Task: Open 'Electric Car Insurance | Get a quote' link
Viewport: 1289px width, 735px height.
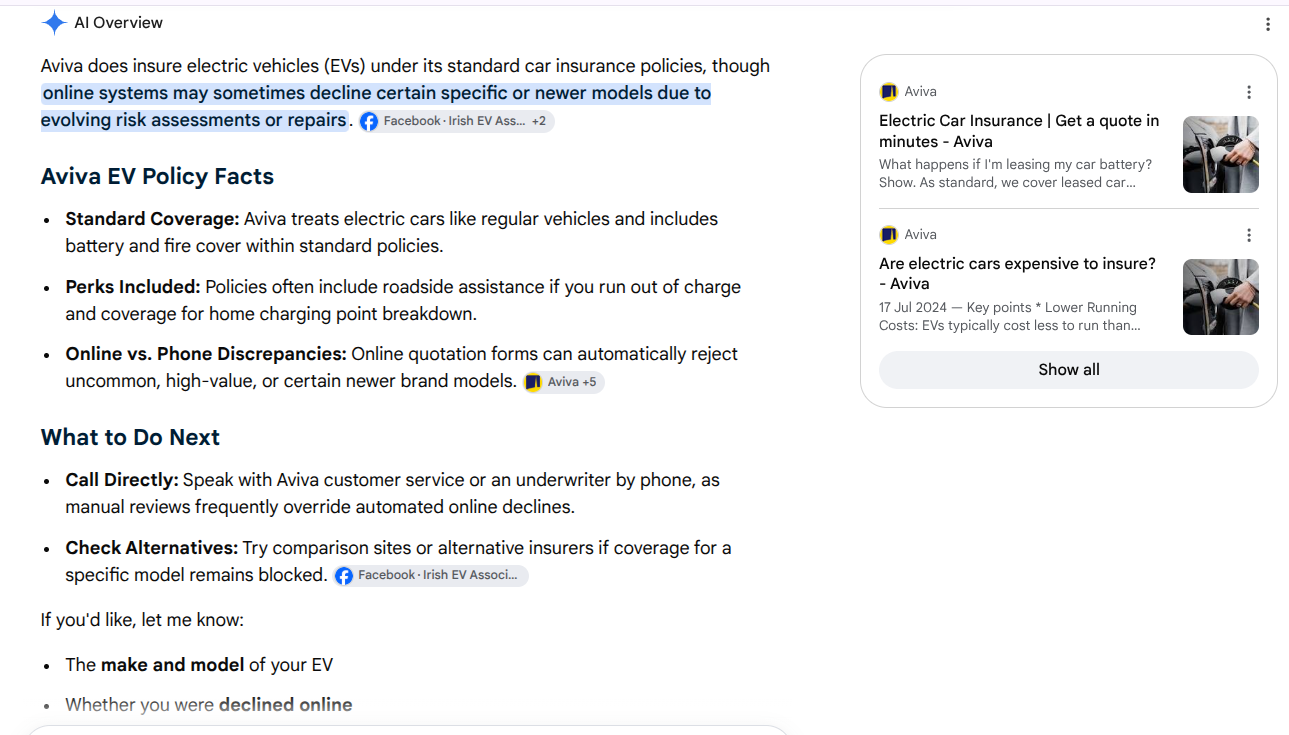Action: point(1019,131)
